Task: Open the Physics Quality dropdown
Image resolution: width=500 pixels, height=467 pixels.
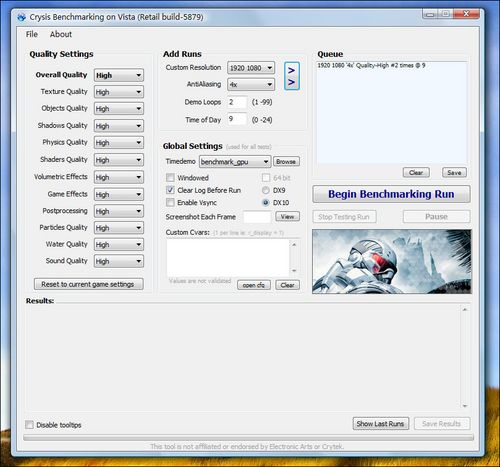Action: 119,143
